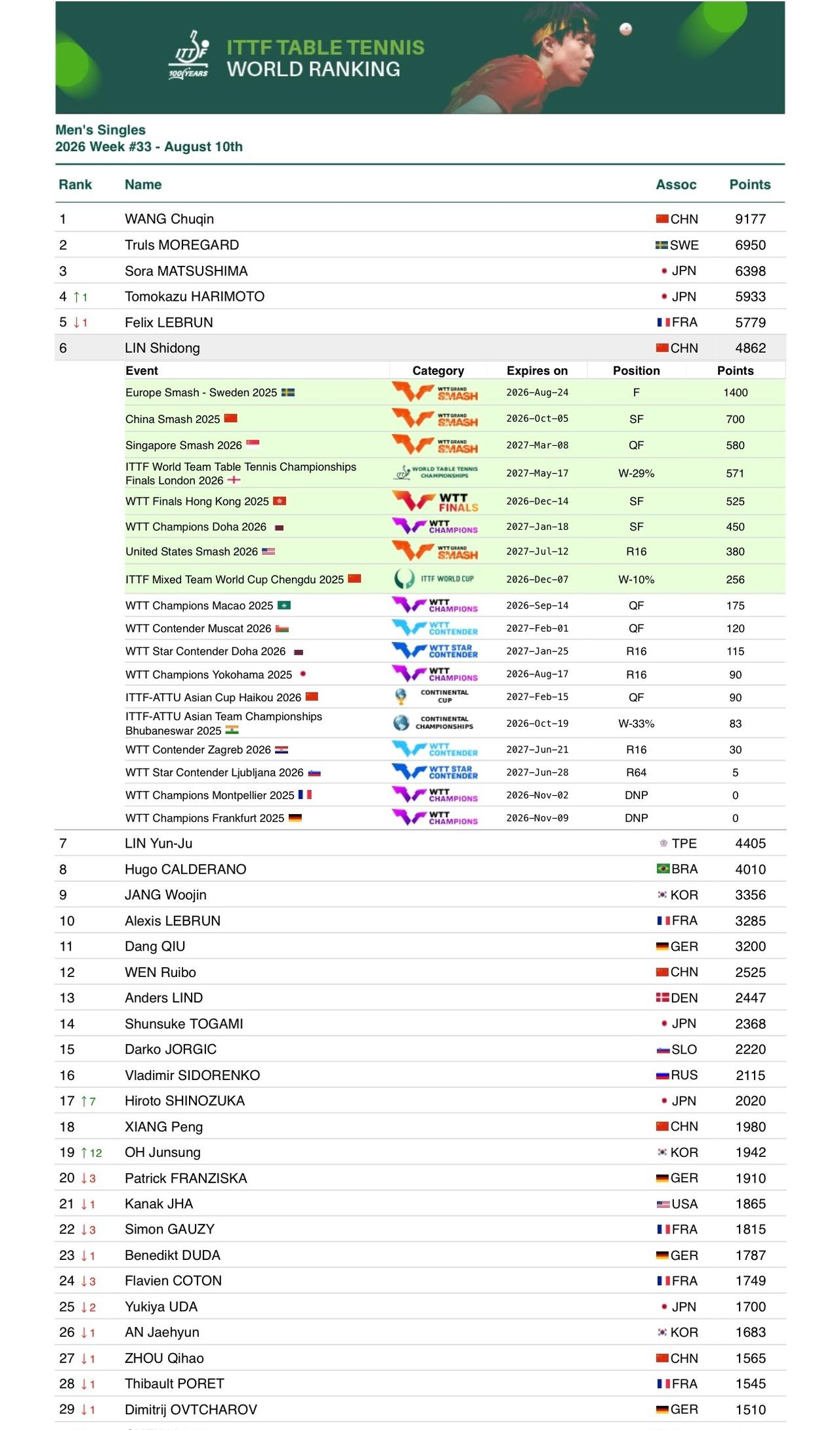This screenshot has height=1430, width=840.
Task: Click the France flag beside Felix LEBRUN
Action: (x=663, y=322)
